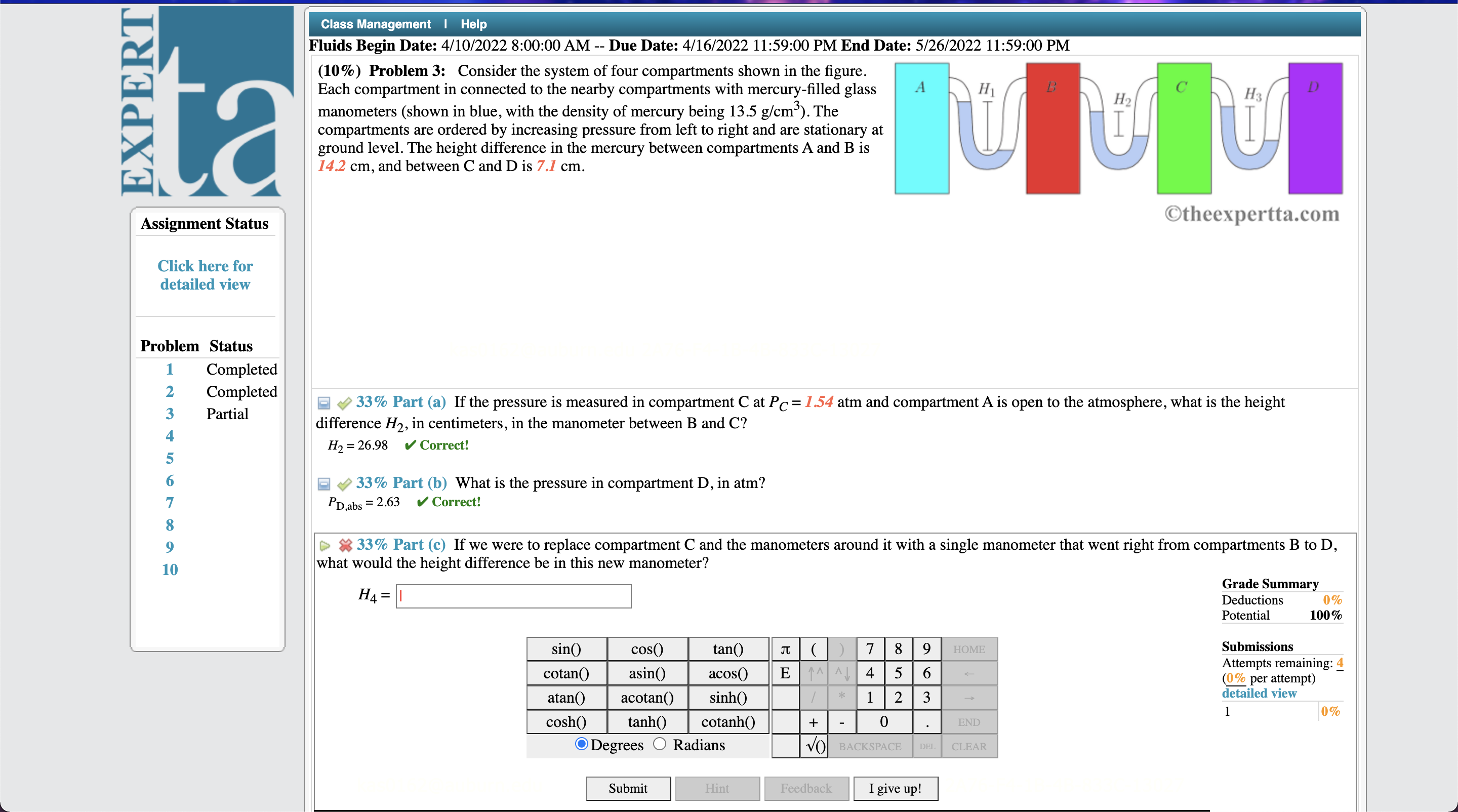The image size is (1458, 812).
Task: Select the π symbol on the keypad
Action: point(785,649)
